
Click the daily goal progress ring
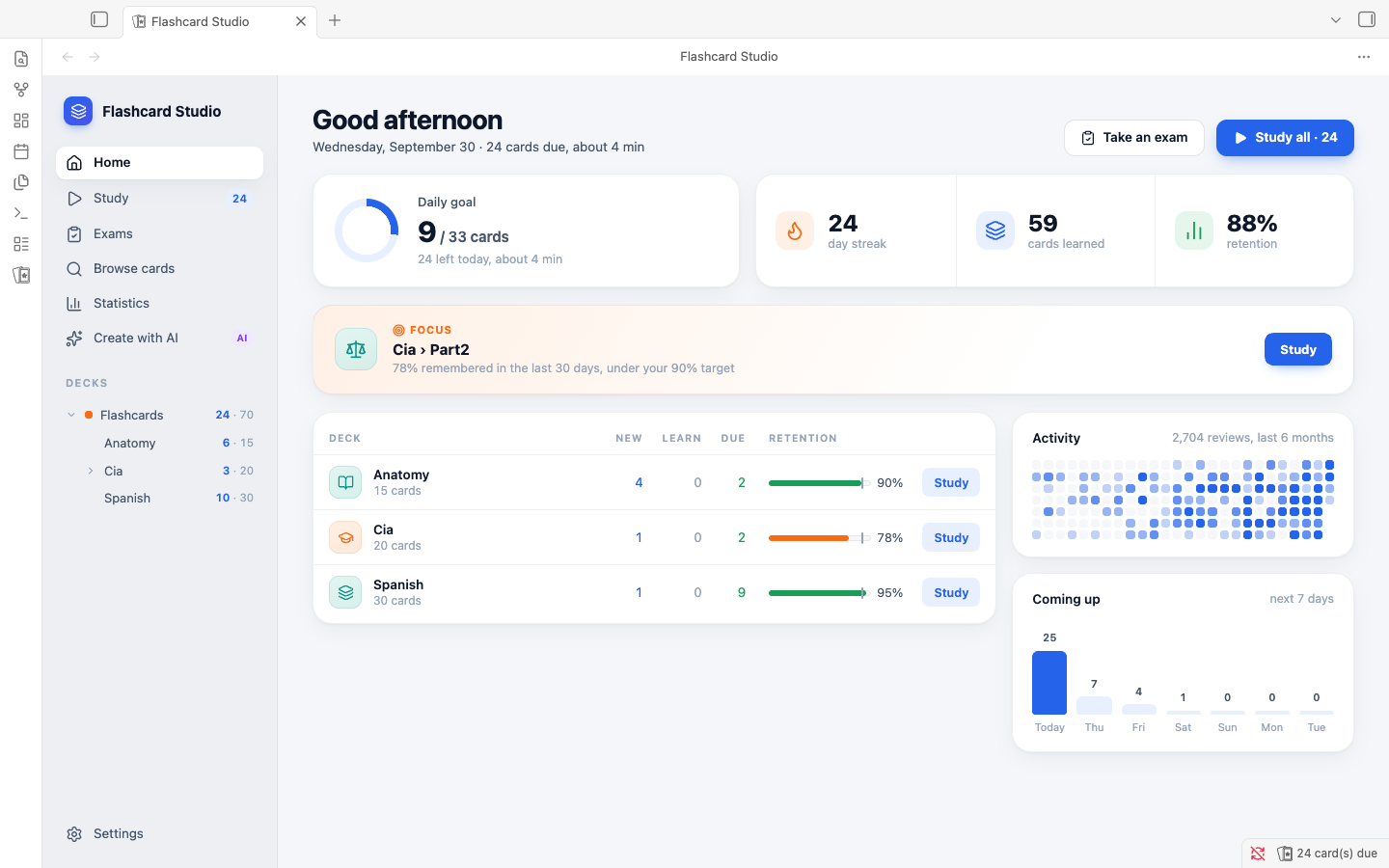point(367,231)
